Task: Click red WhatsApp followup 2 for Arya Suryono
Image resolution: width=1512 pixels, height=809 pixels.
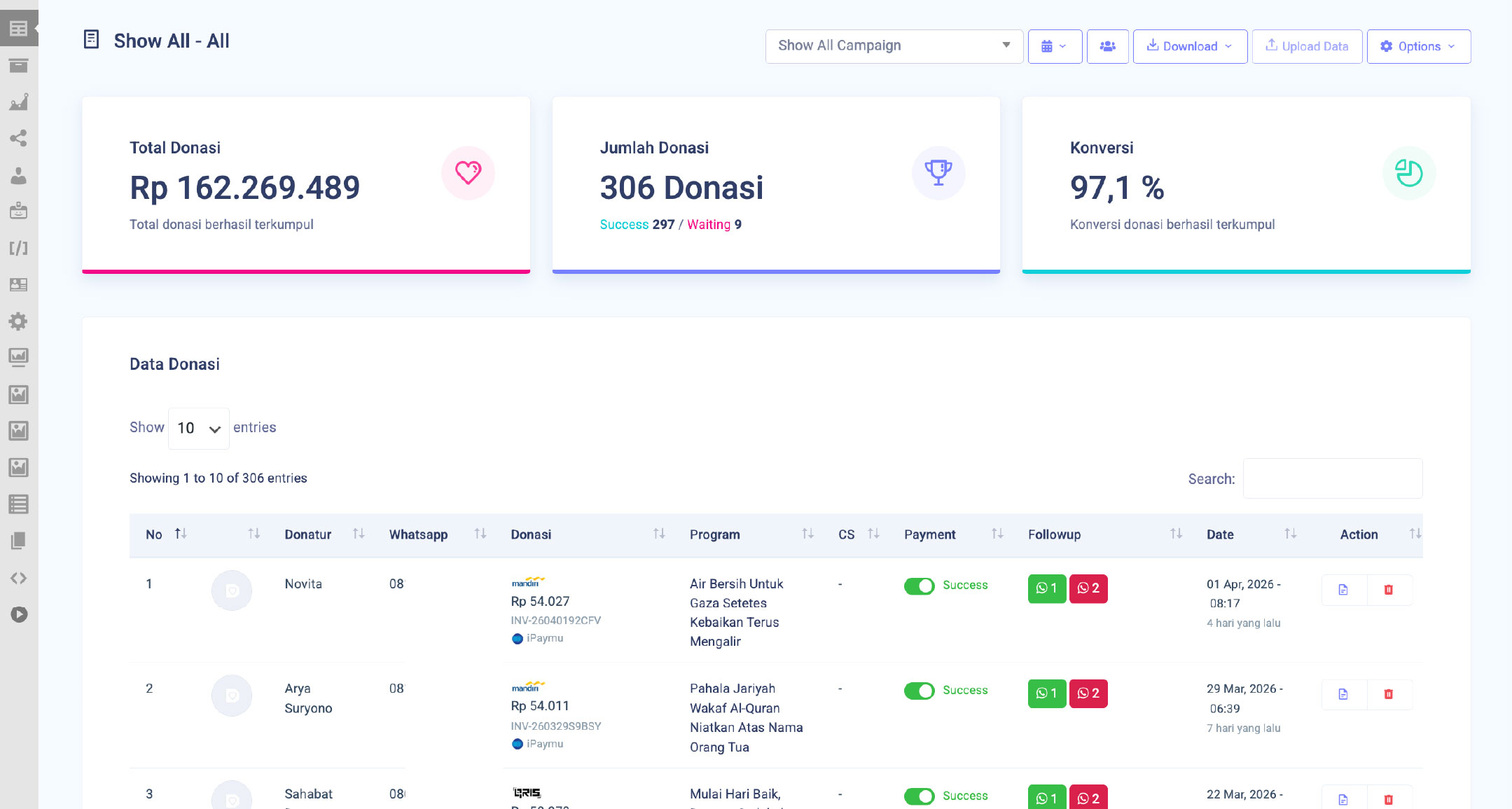Action: [x=1088, y=693]
